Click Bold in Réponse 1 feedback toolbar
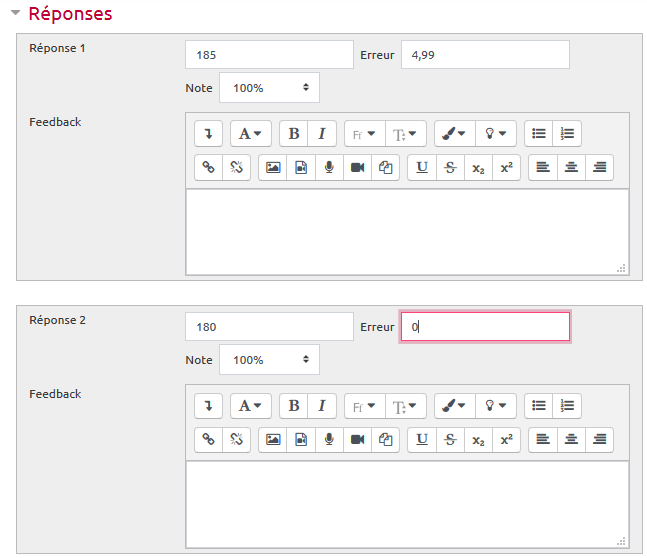This screenshot has height=558, width=647. click(x=294, y=133)
